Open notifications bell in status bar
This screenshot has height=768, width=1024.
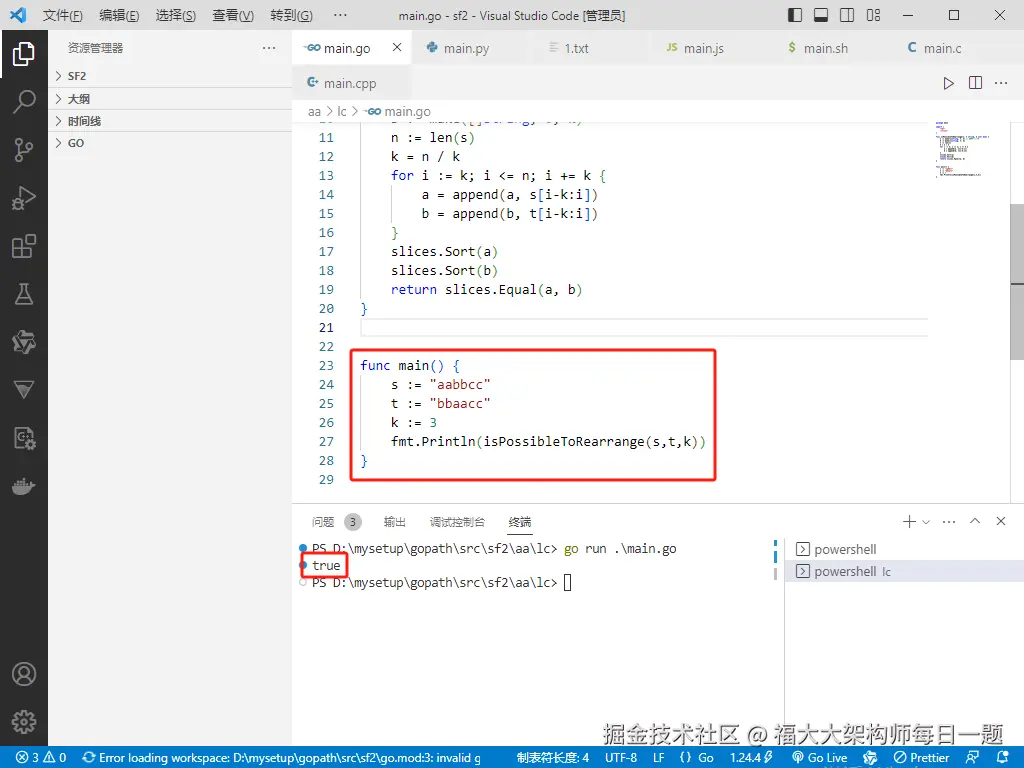1003,758
